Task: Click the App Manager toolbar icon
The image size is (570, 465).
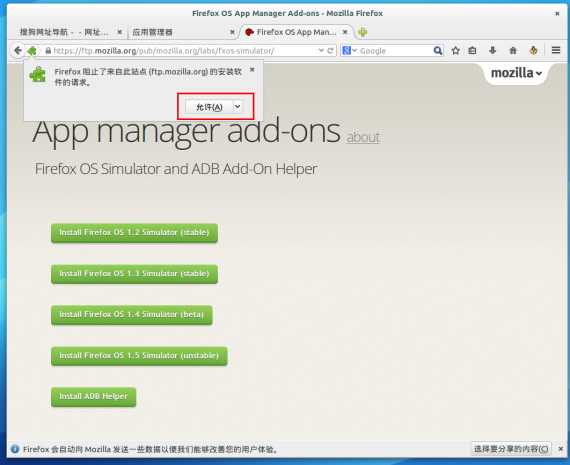Action: pos(533,51)
